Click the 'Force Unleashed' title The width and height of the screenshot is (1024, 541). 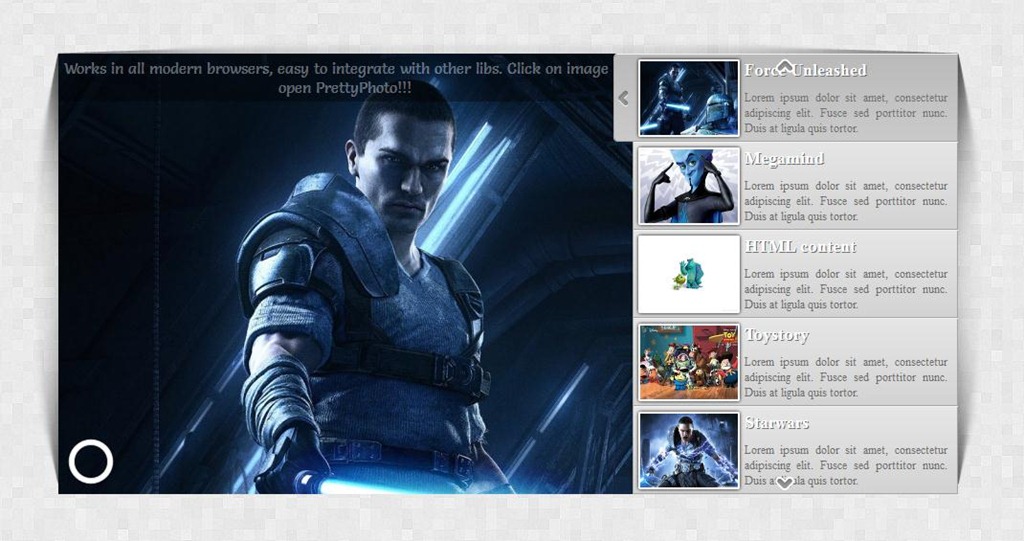pos(806,70)
